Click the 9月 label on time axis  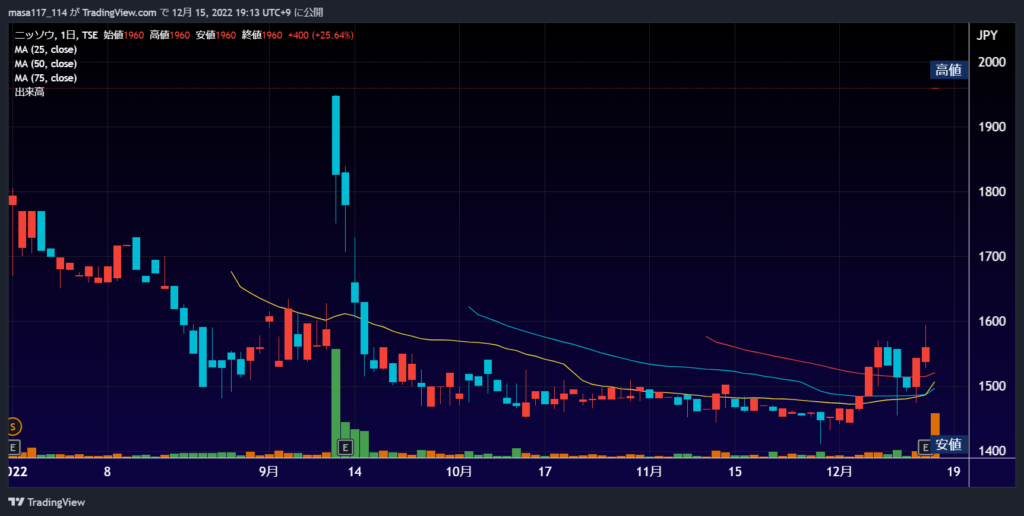coord(269,472)
